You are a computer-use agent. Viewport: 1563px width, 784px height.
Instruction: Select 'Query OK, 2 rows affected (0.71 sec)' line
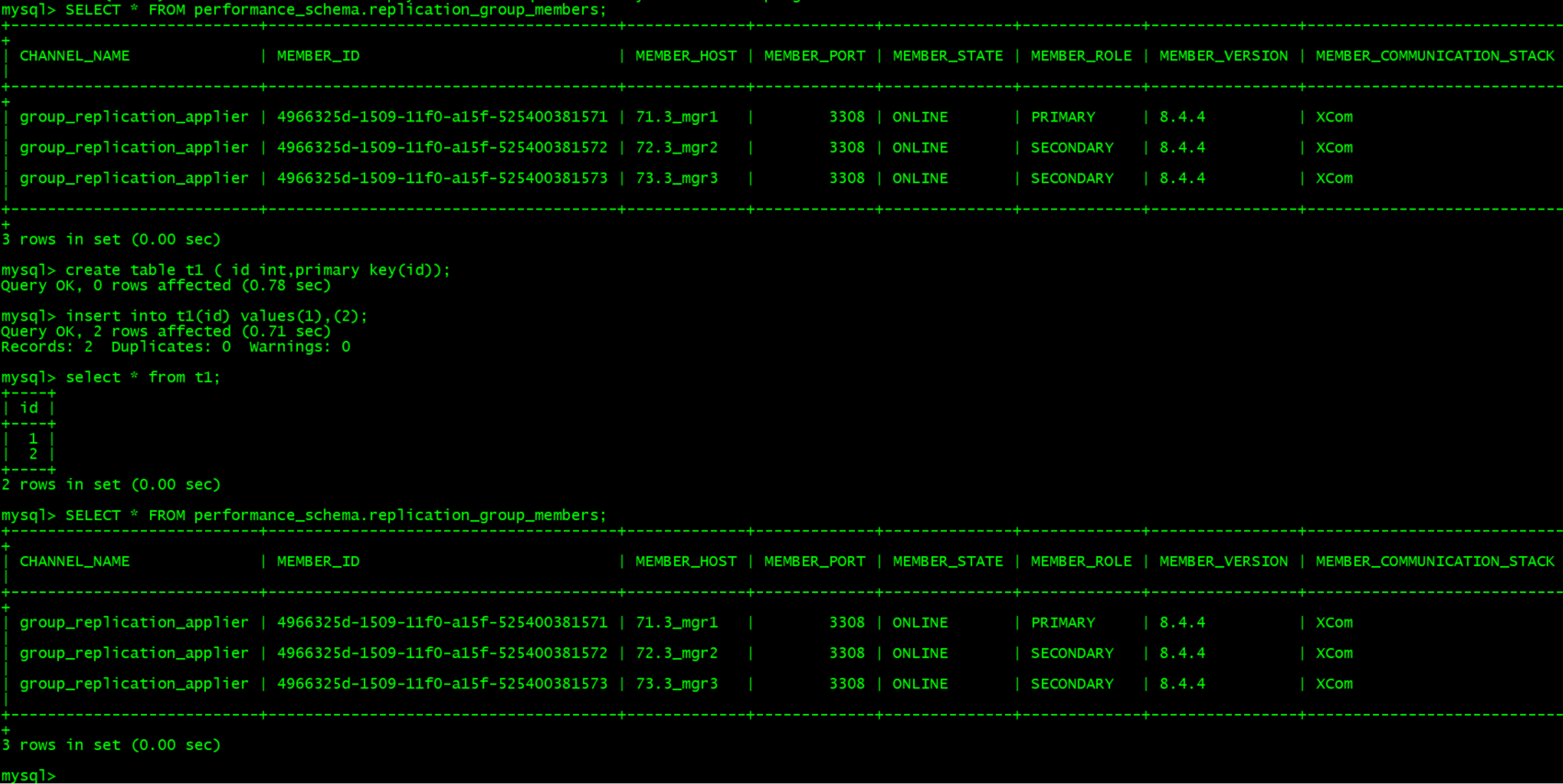coord(166,332)
